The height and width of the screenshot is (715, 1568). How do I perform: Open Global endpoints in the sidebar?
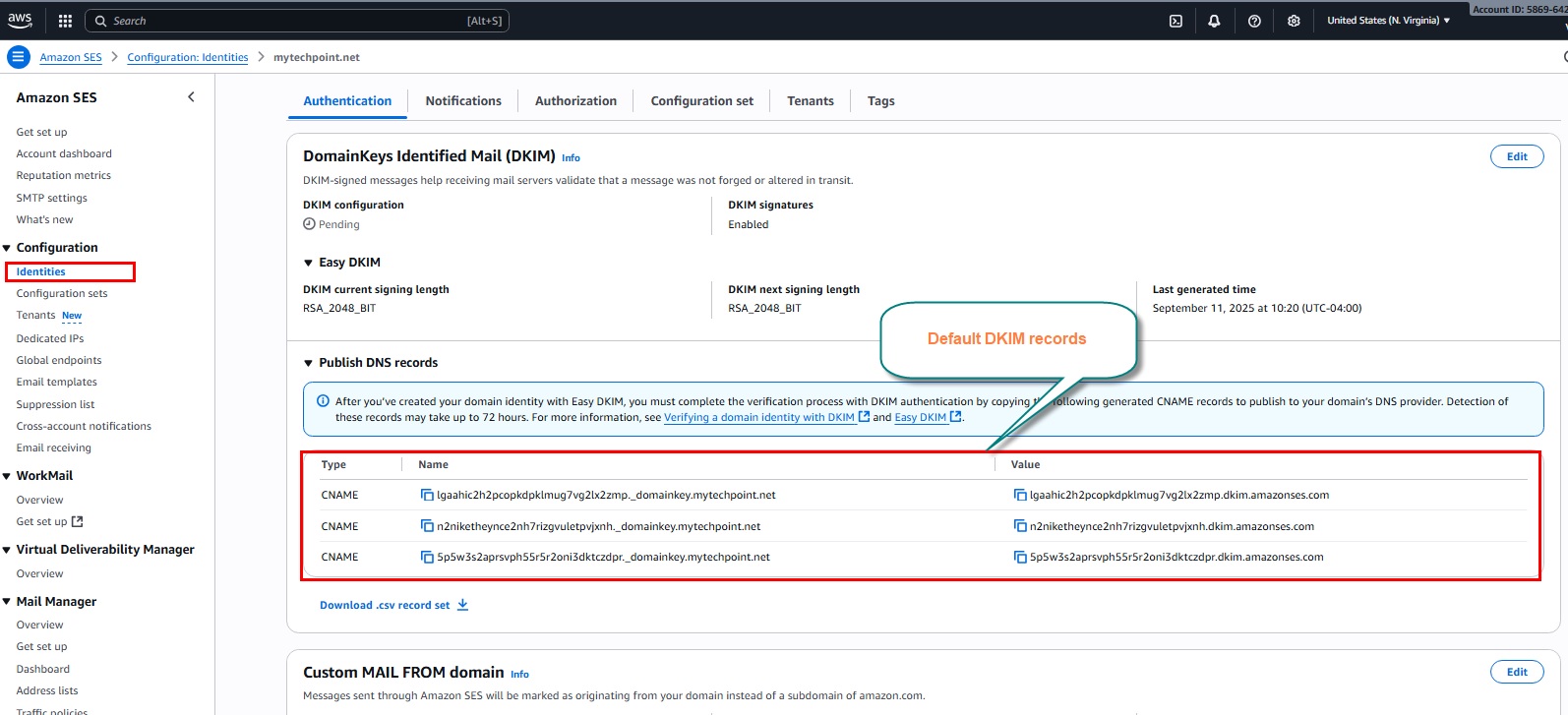(x=59, y=360)
